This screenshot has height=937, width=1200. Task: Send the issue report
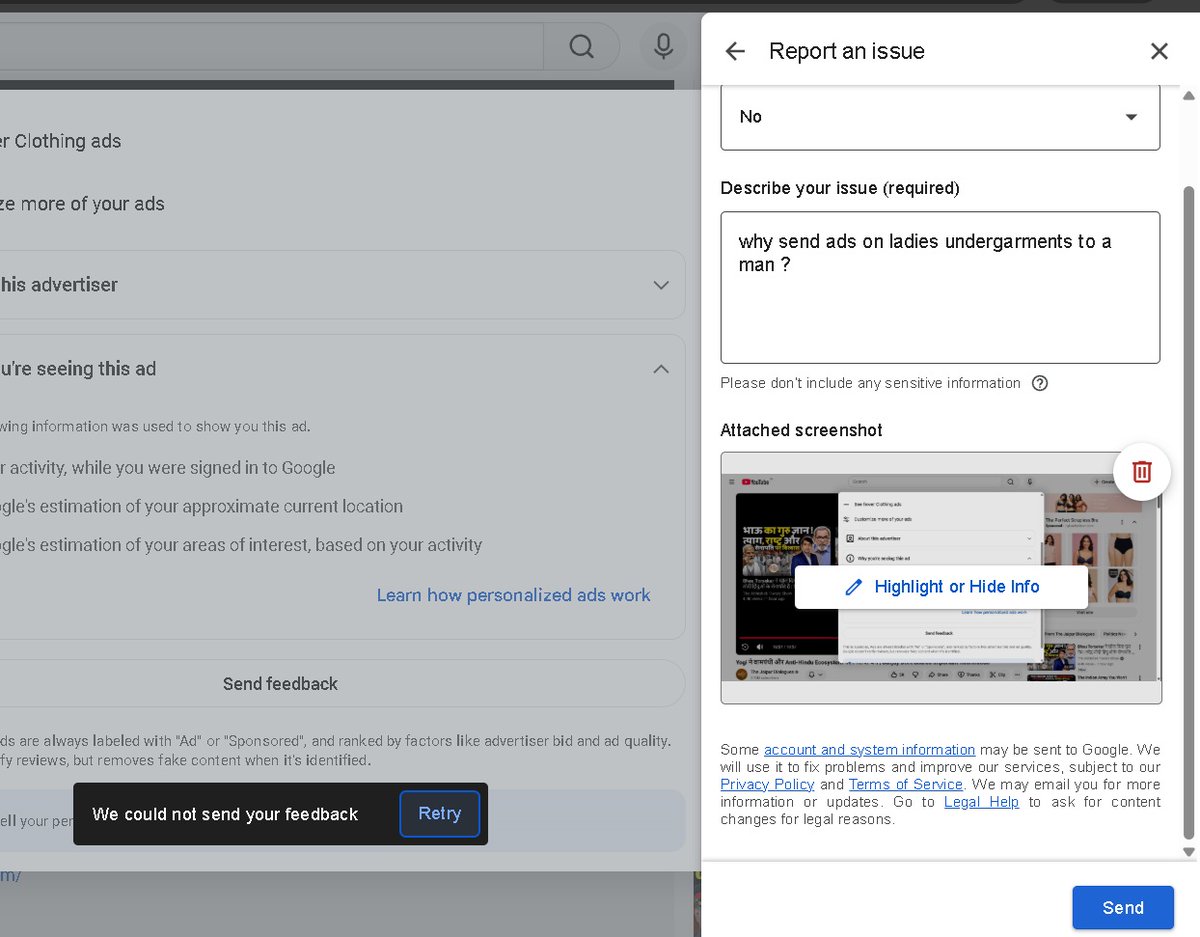coord(1123,907)
